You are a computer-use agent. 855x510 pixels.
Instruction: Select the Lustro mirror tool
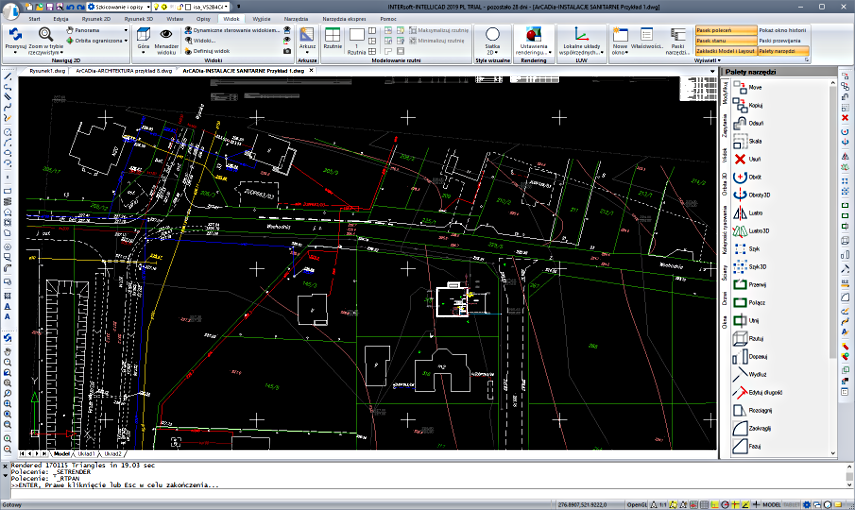point(748,213)
